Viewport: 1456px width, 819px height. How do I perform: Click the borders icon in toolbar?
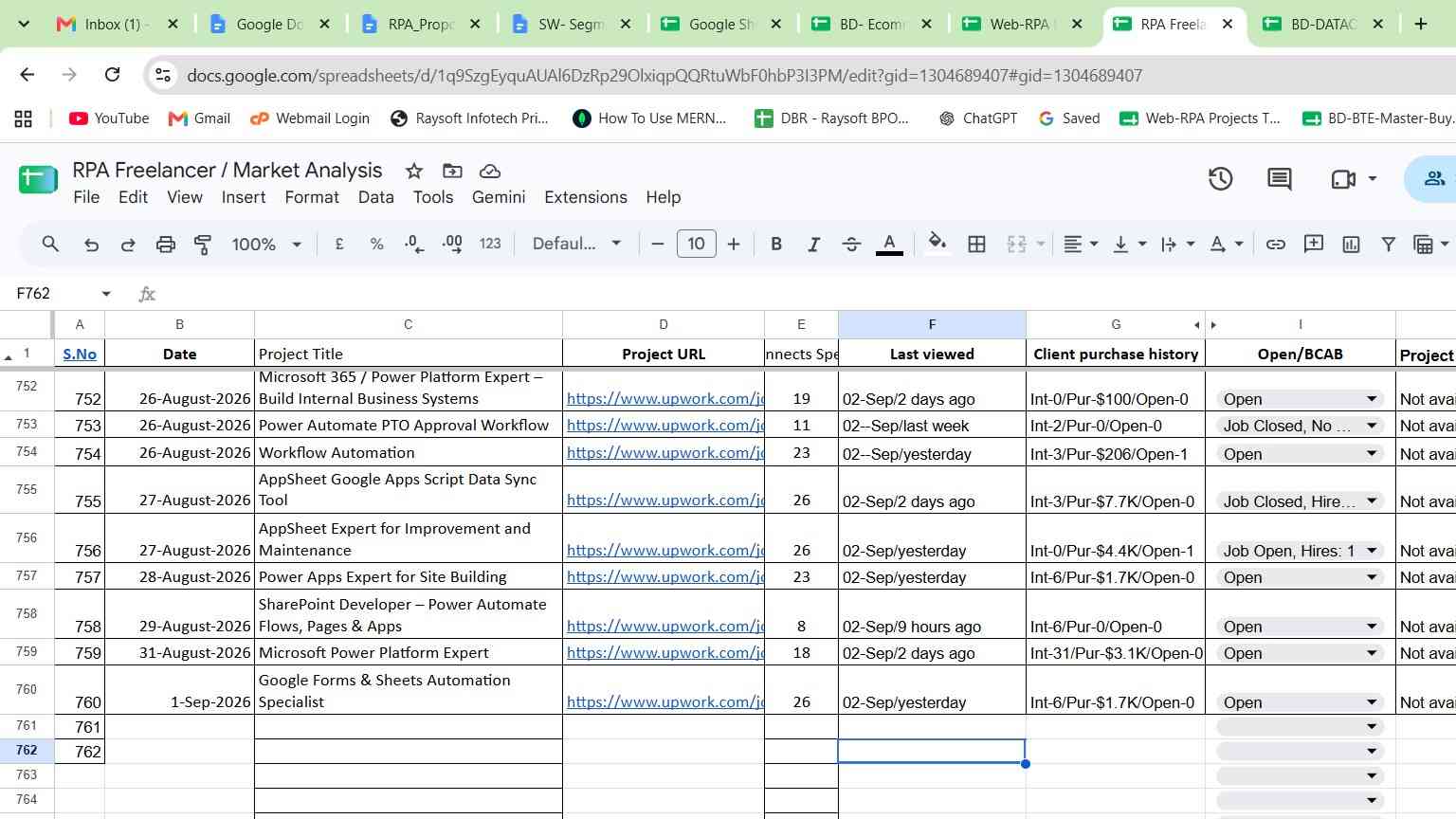point(976,245)
